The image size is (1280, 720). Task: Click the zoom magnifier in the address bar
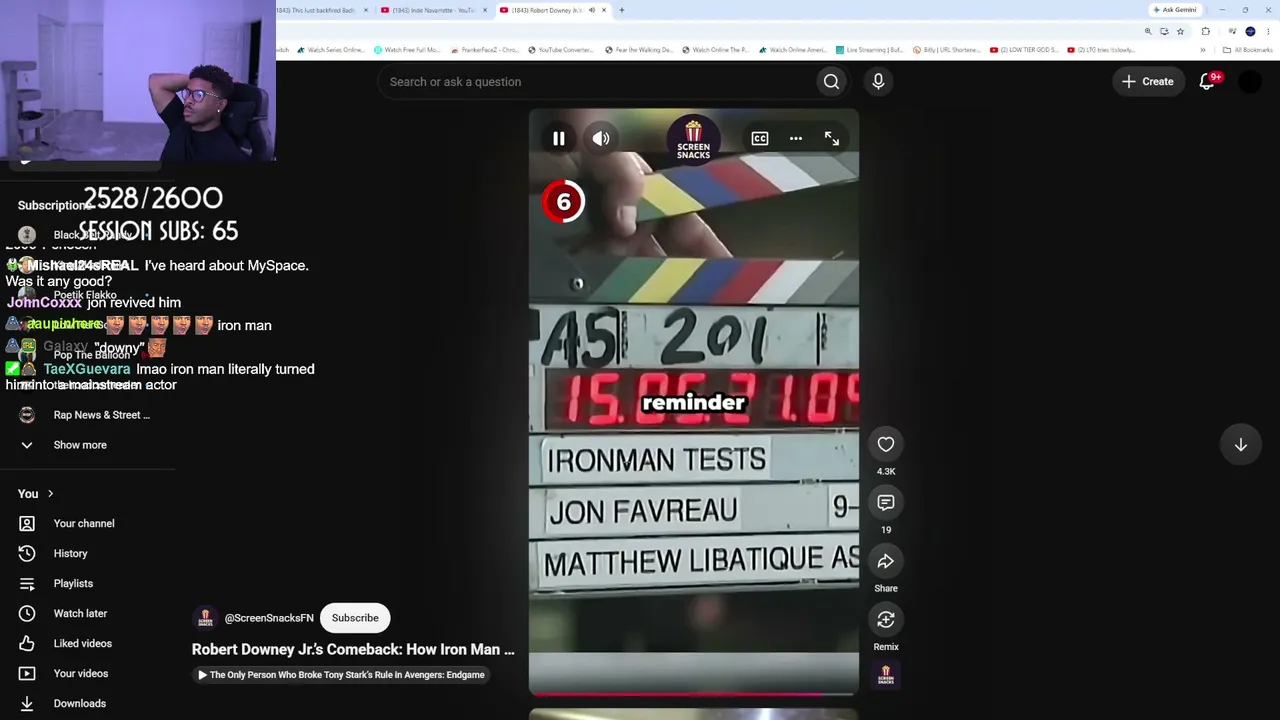click(1148, 31)
